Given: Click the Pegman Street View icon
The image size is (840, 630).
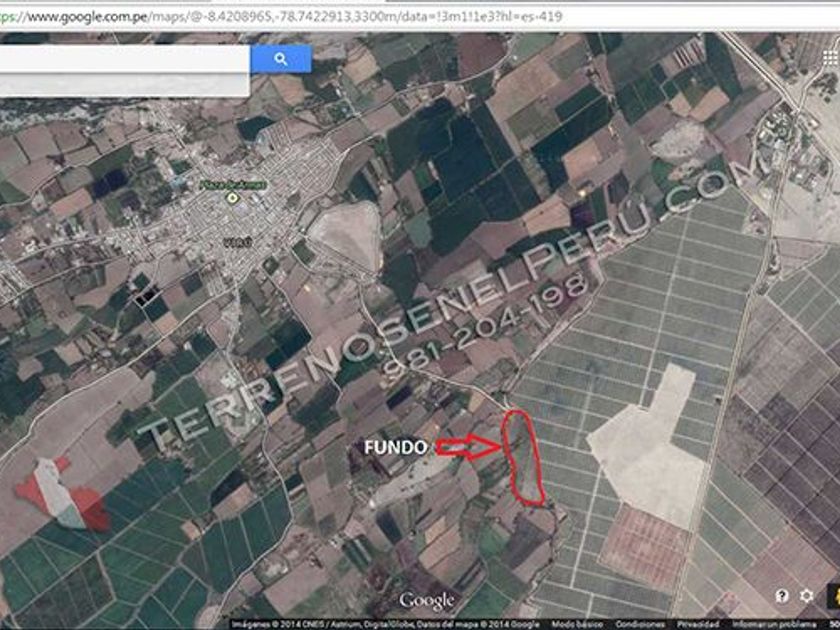Looking at the screenshot, I should 835,596.
